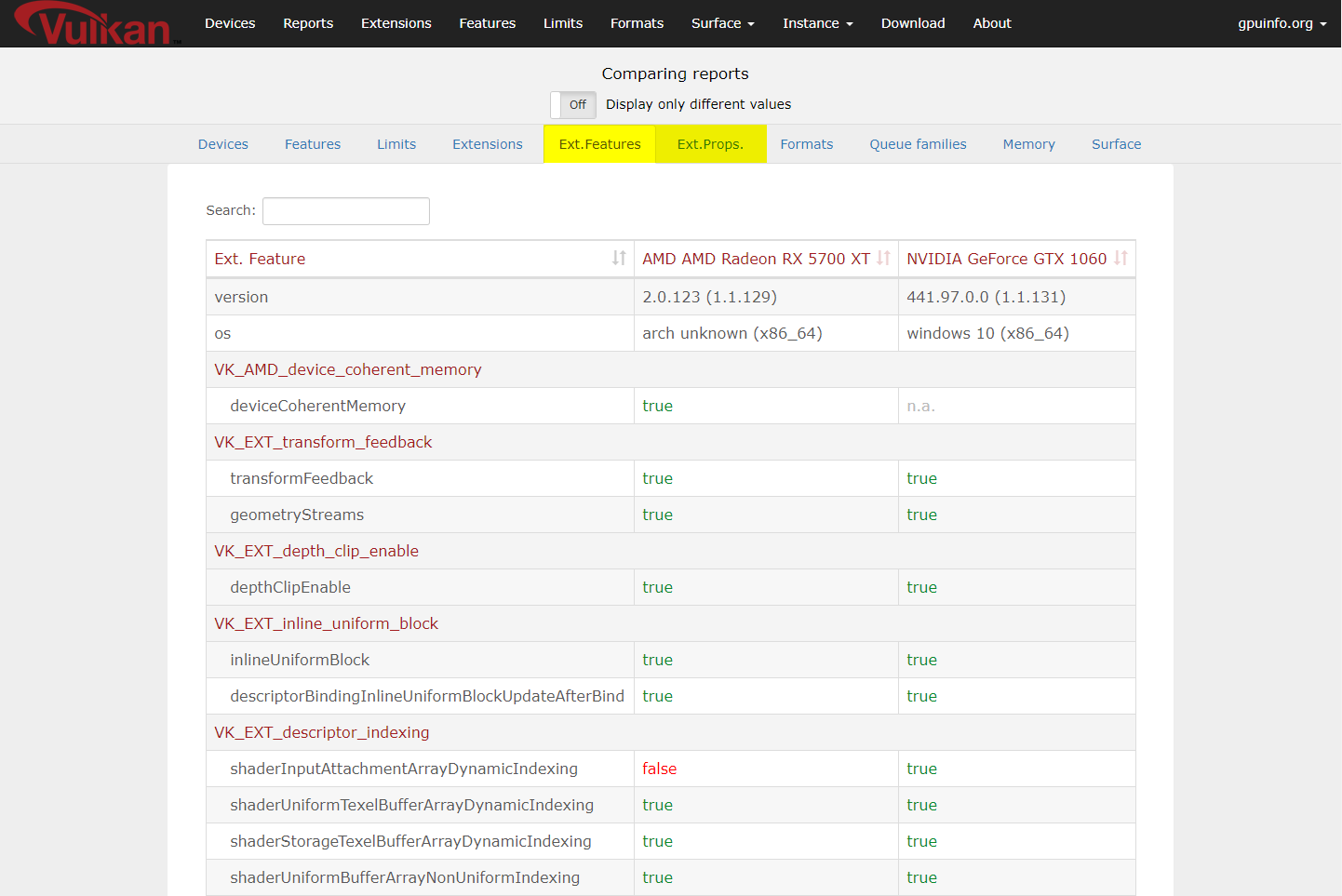Open Formats in top navbar
Screen dimensions: 1342x896
(x=637, y=23)
